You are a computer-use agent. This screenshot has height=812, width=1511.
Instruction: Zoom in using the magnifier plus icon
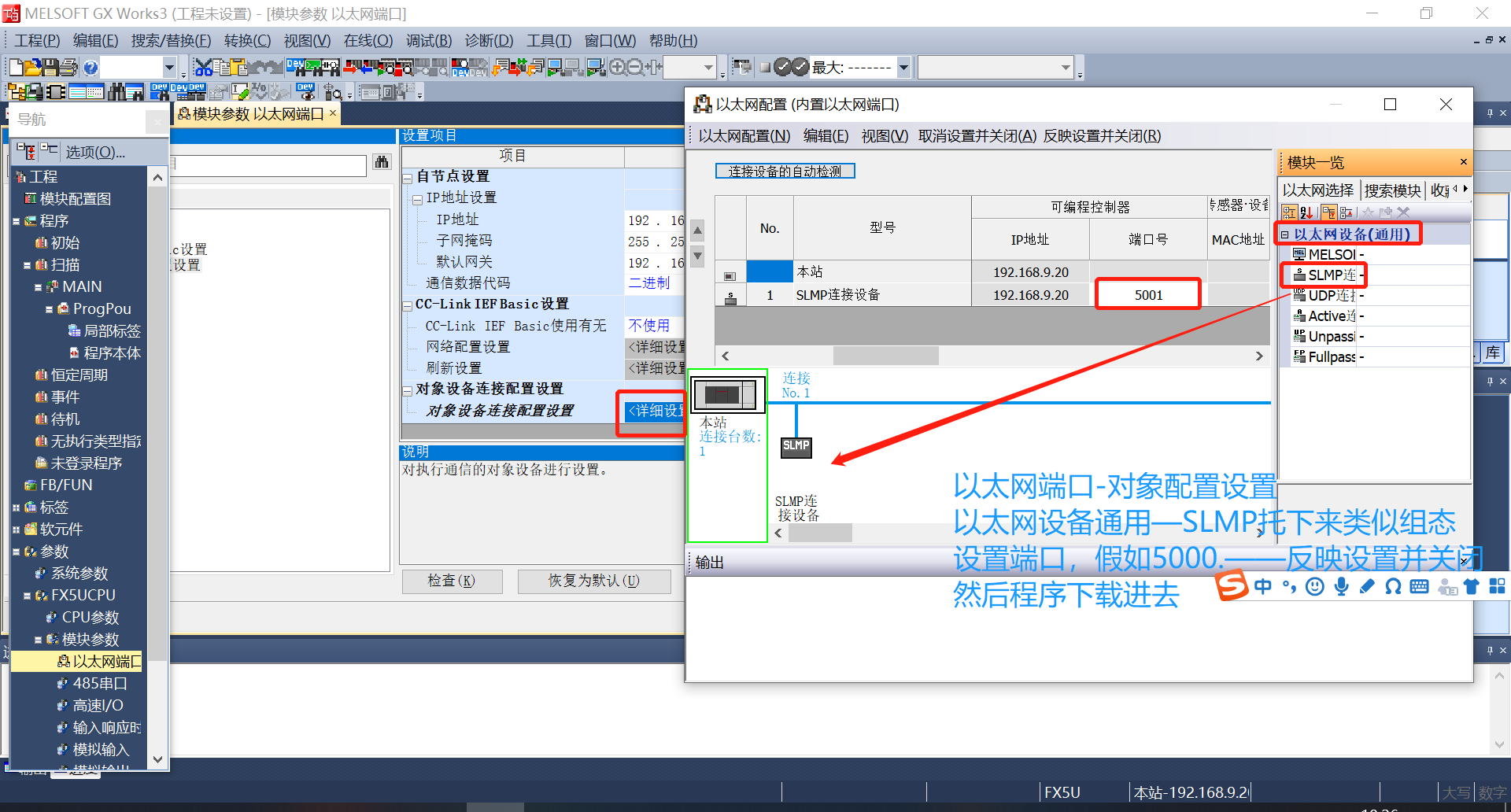(617, 66)
